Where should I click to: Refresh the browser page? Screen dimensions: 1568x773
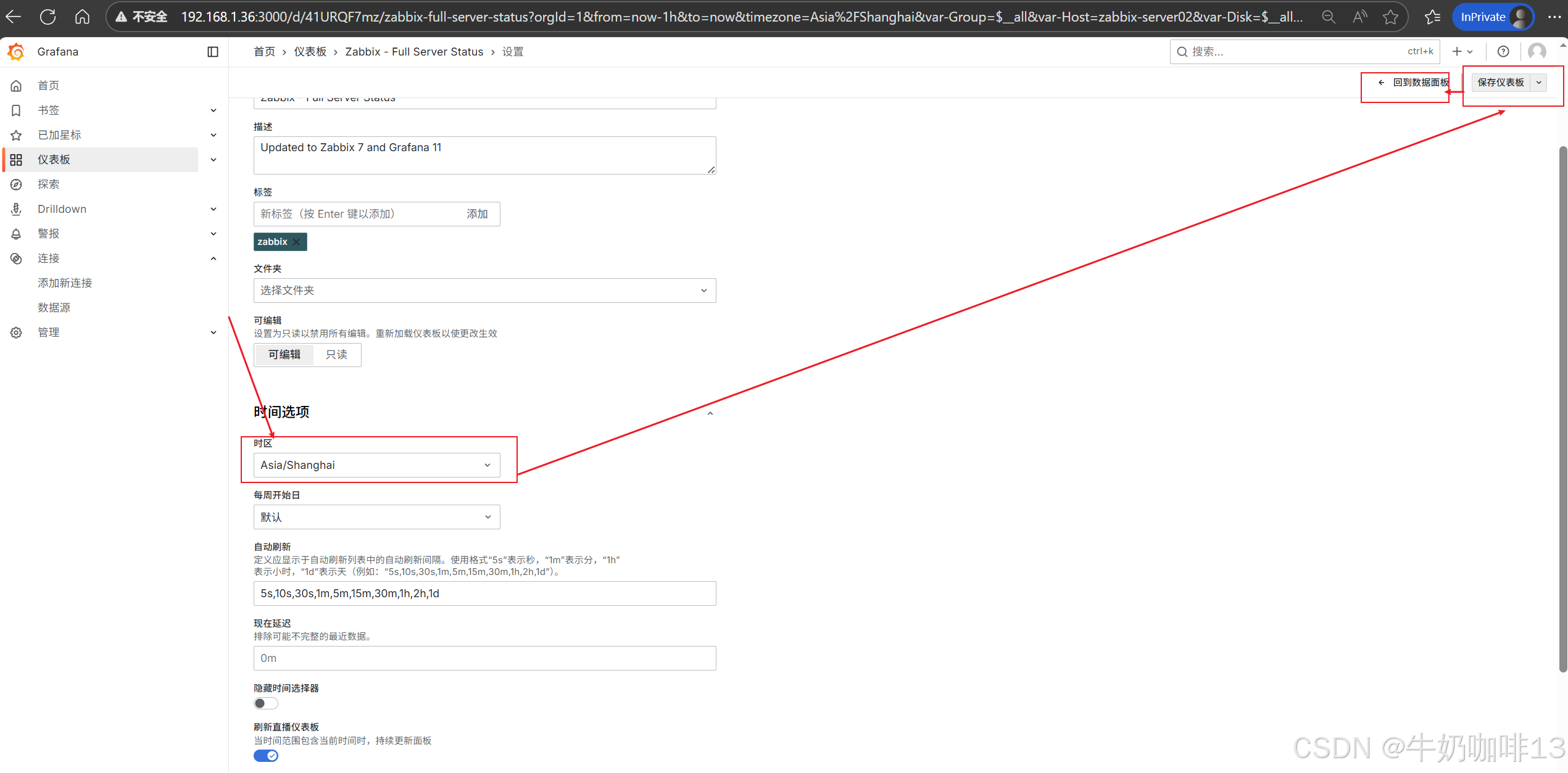(x=48, y=17)
